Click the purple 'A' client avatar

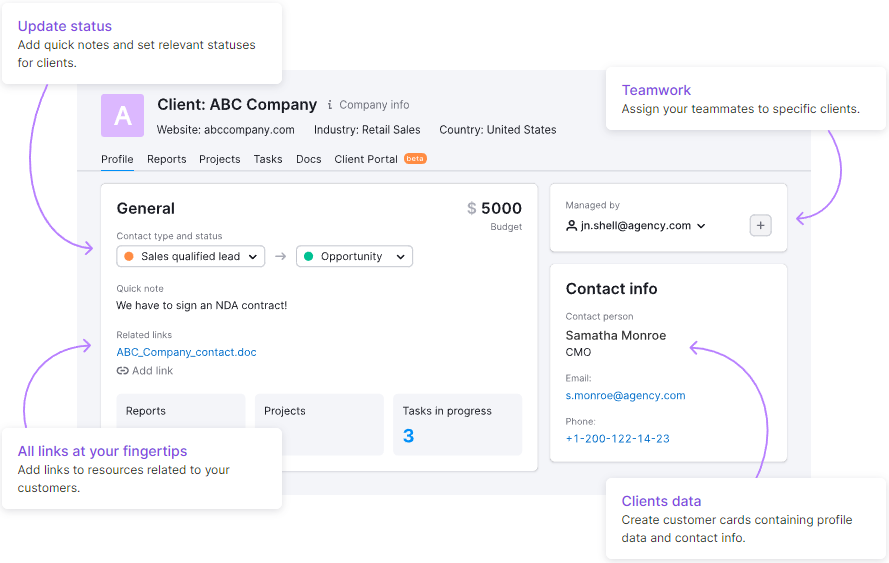(122, 116)
